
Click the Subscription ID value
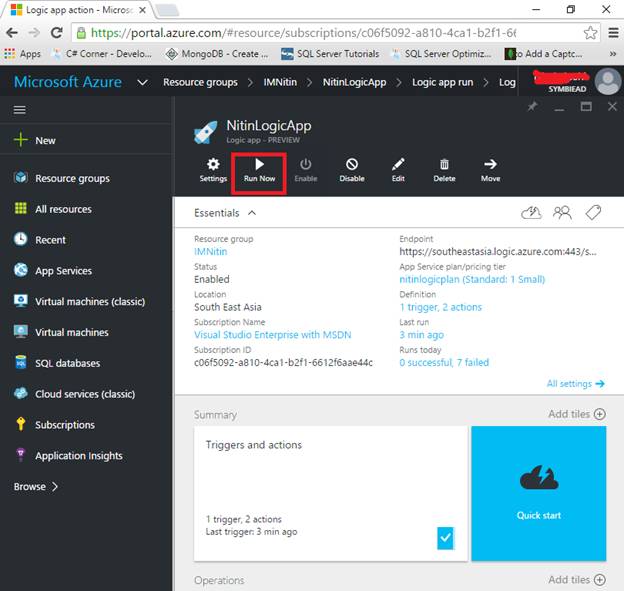(x=283, y=363)
